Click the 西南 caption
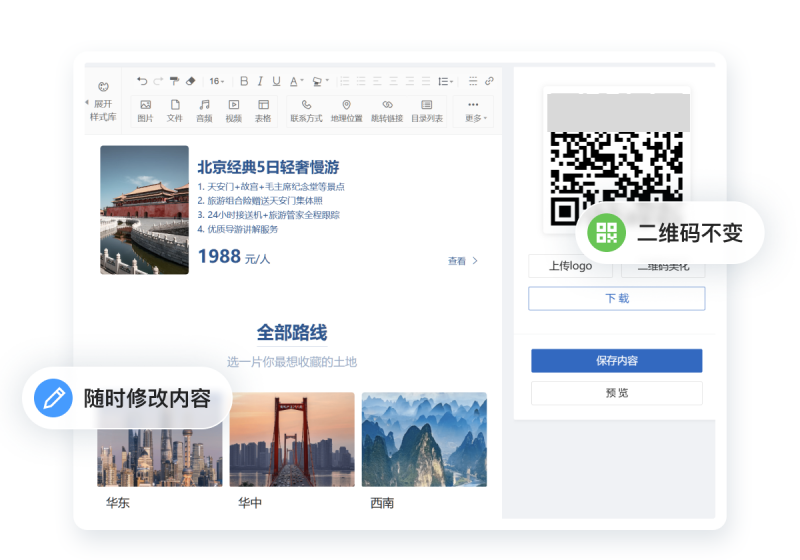 pos(382,503)
